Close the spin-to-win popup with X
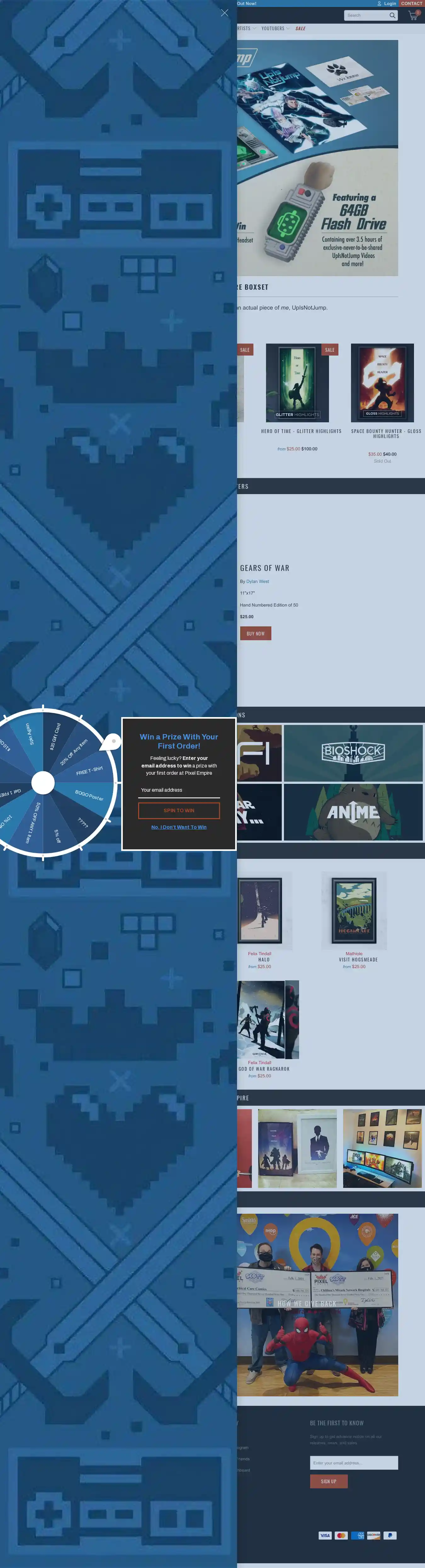This screenshot has width=425, height=1568. coord(224,13)
